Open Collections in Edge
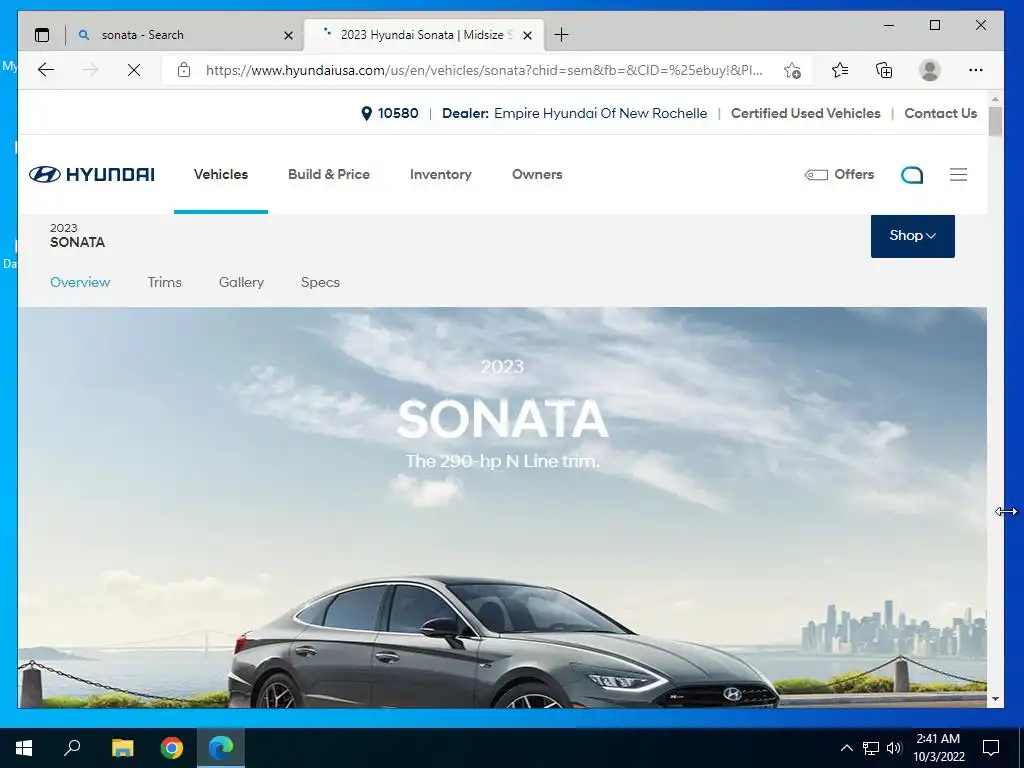Screen dimensions: 1024x768 pyautogui.click(x=884, y=70)
